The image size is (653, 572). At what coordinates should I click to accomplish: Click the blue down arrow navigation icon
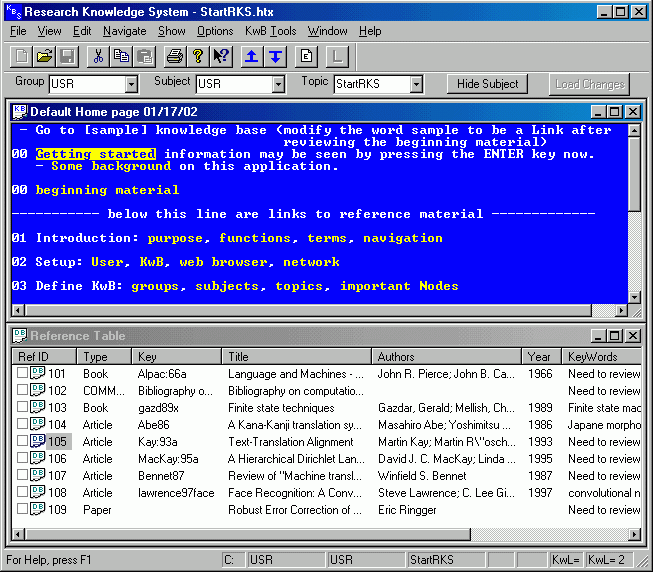point(275,56)
